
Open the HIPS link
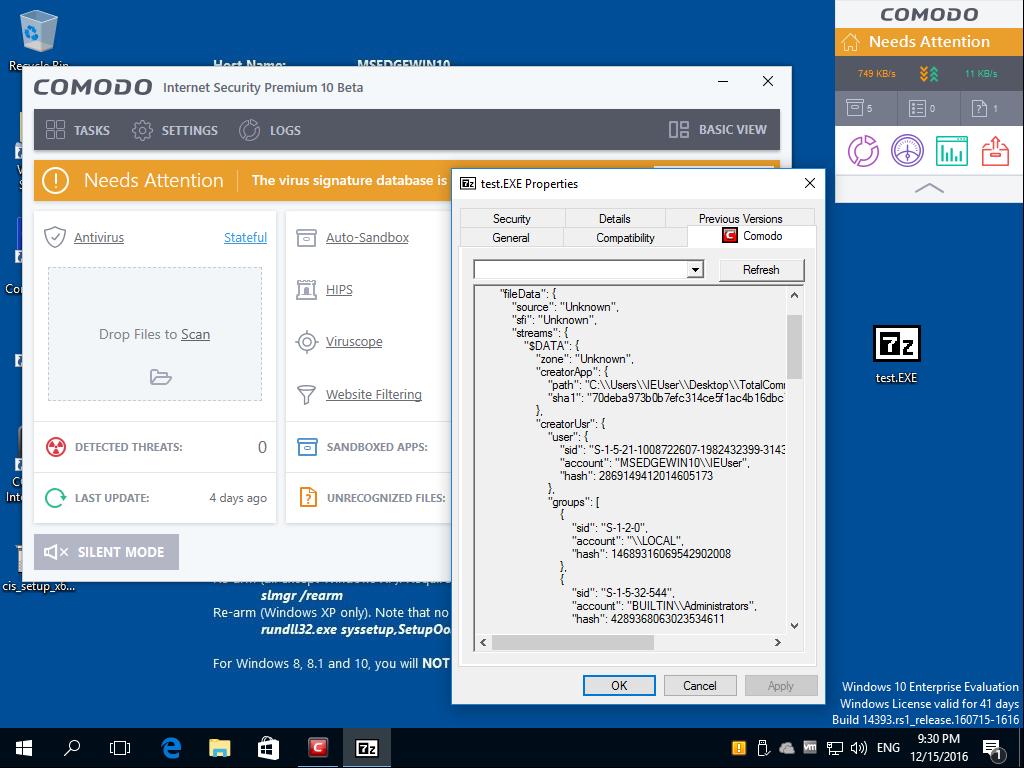[x=339, y=289]
